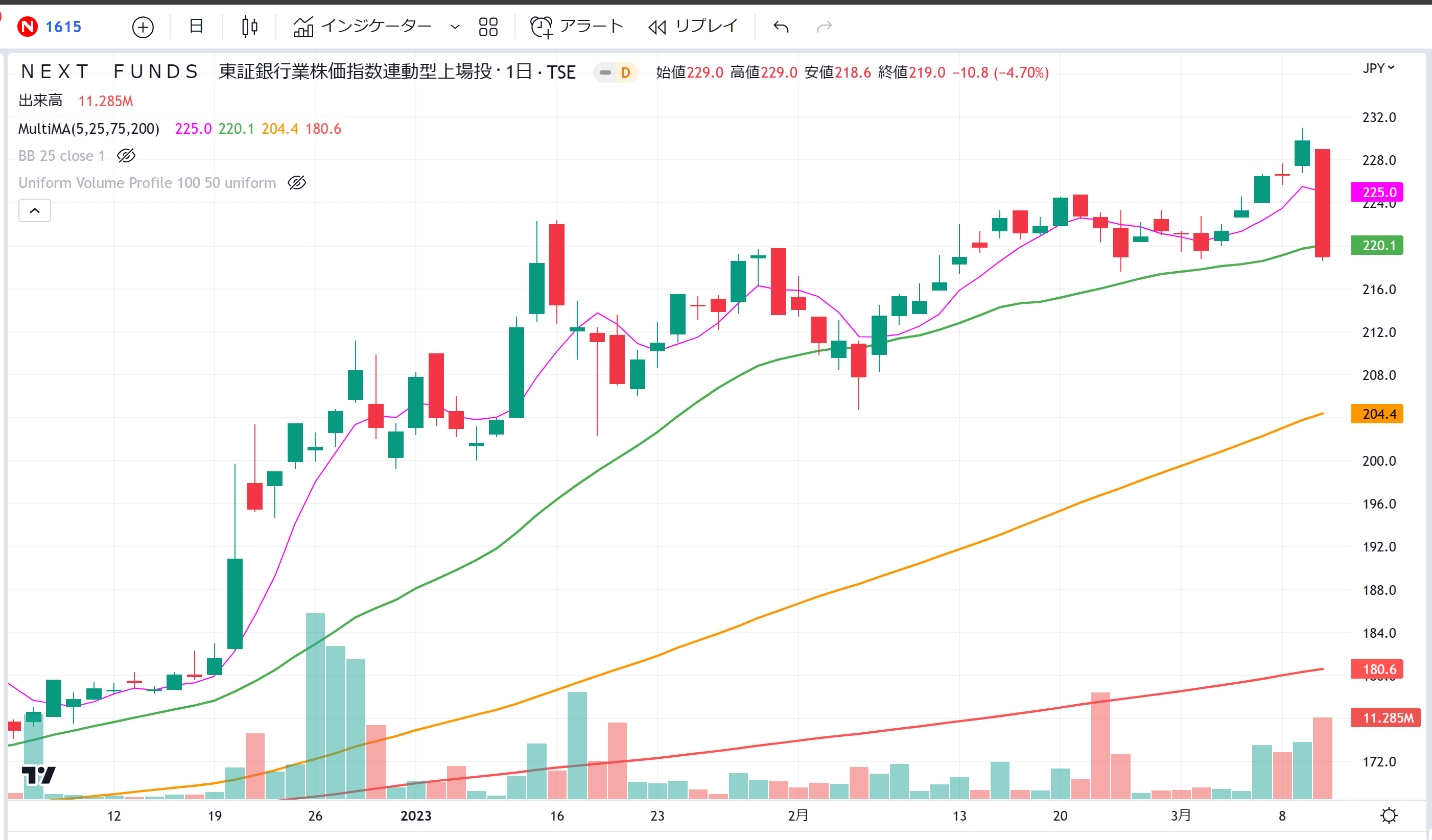This screenshot has height=840, width=1432.
Task: Click the 3月 label on time axis
Action: 1181,815
